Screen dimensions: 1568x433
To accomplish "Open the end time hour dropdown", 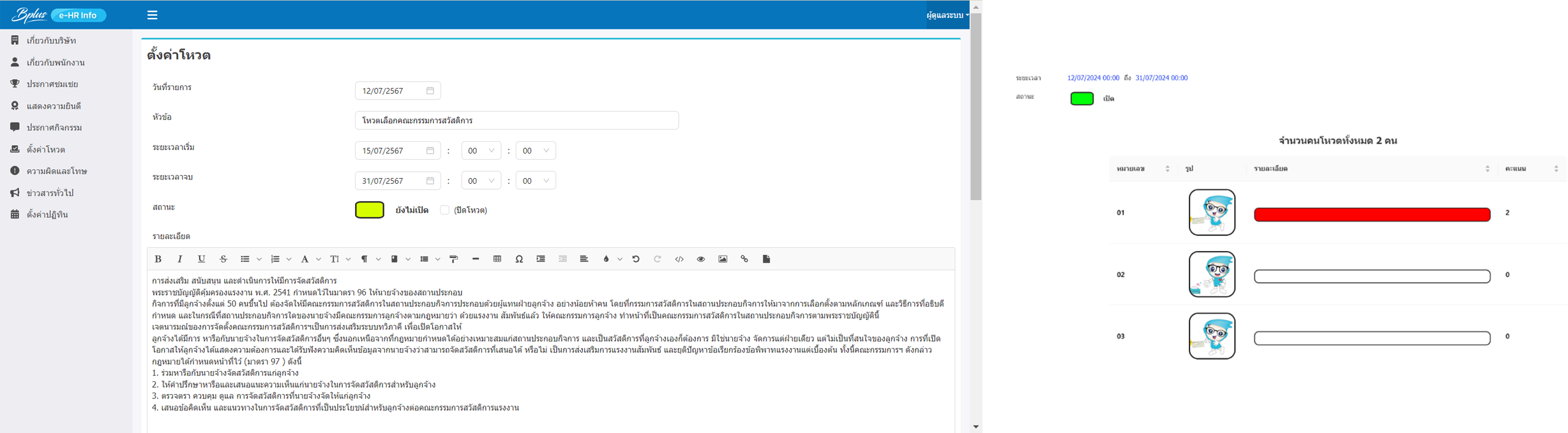I will point(481,181).
